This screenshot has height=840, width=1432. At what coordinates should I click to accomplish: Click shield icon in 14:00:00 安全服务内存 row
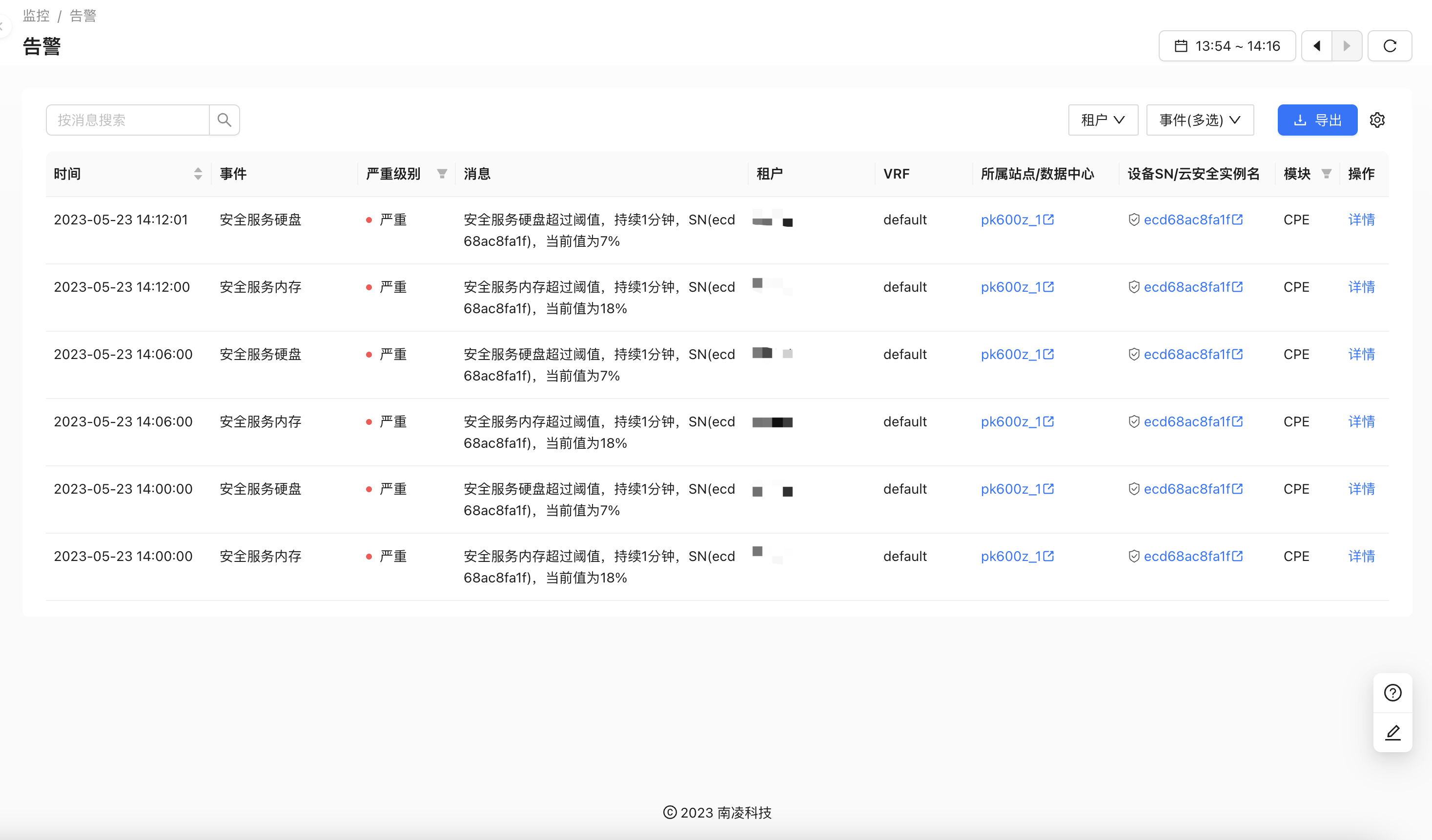click(1134, 556)
